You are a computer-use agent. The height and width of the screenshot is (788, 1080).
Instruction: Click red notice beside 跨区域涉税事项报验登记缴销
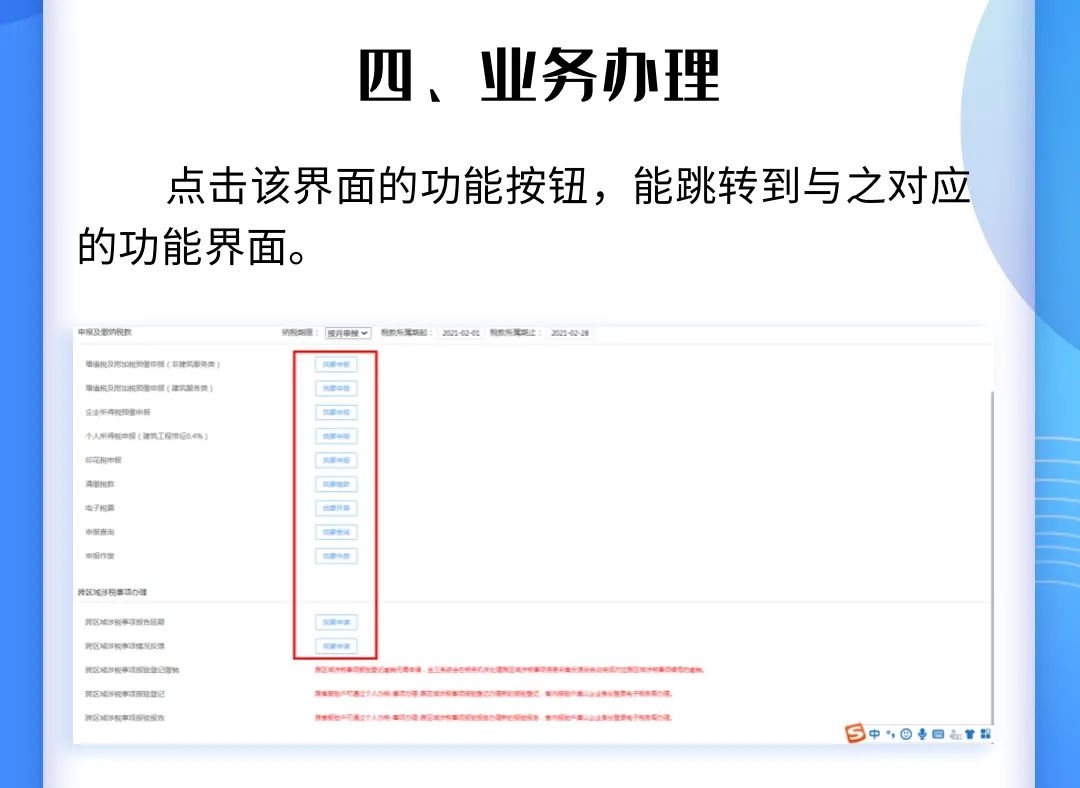[x=509, y=670]
